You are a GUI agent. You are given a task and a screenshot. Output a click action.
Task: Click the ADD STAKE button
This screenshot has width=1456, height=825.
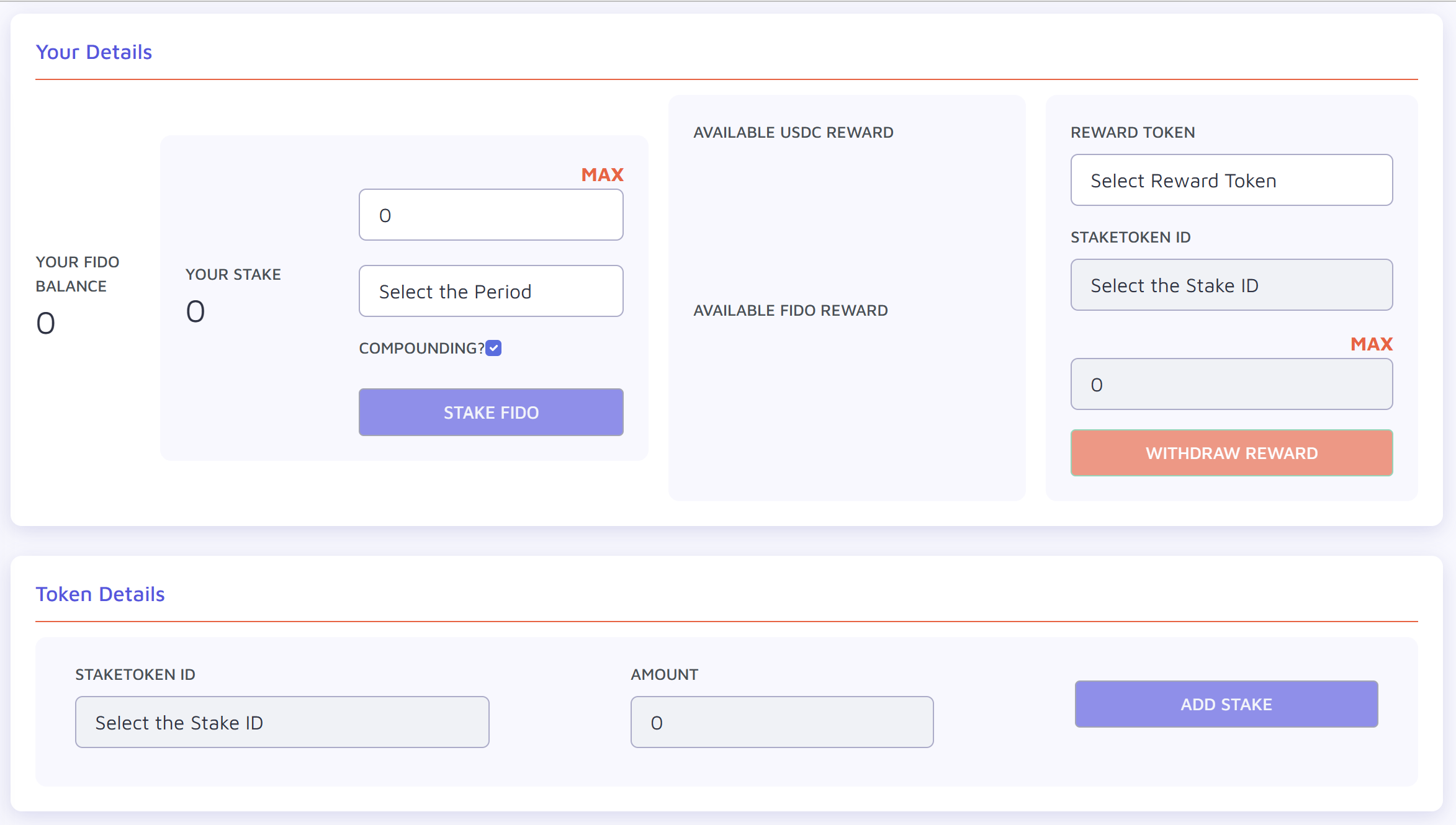[1226, 704]
